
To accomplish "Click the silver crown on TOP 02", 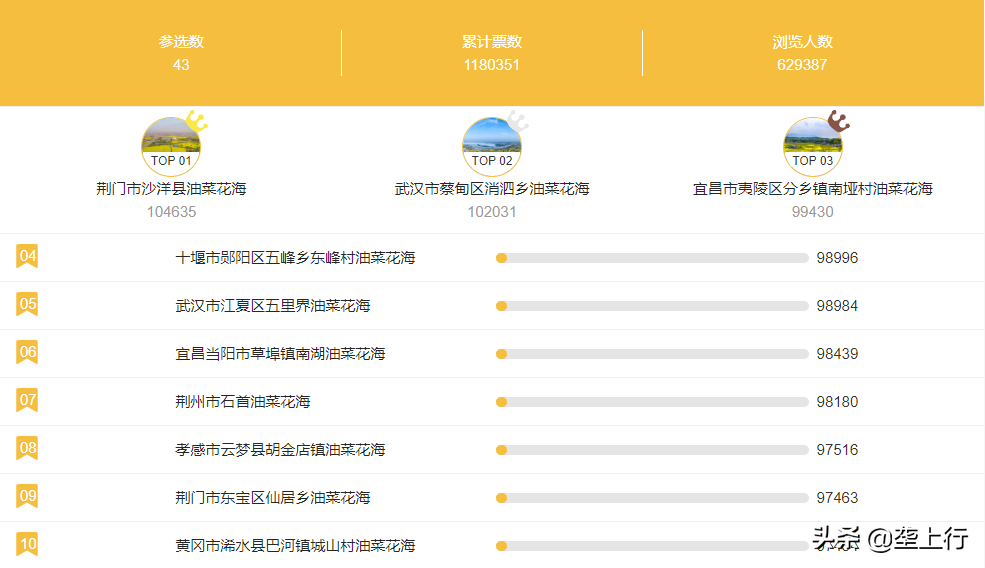I will [x=518, y=121].
